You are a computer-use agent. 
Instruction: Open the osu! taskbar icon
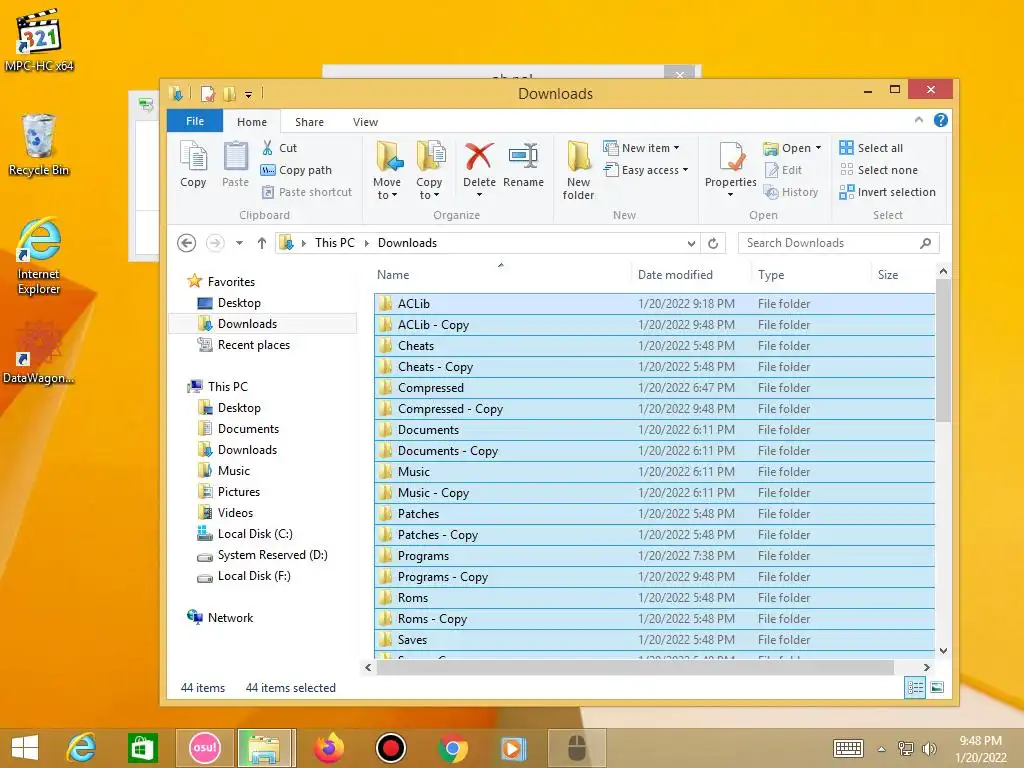[204, 748]
